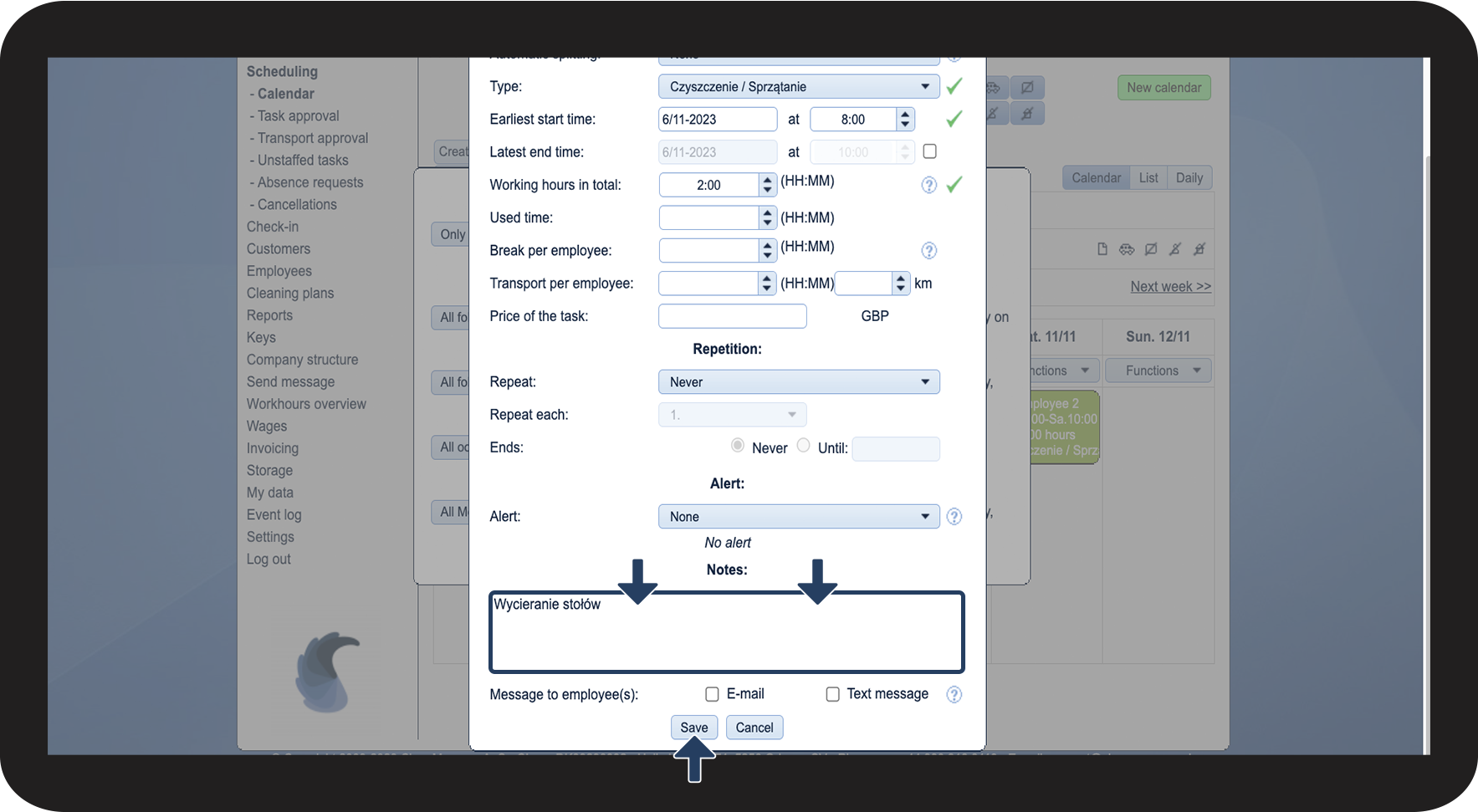This screenshot has width=1478, height=812.
Task: Open Settings in sidebar
Action: [270, 537]
